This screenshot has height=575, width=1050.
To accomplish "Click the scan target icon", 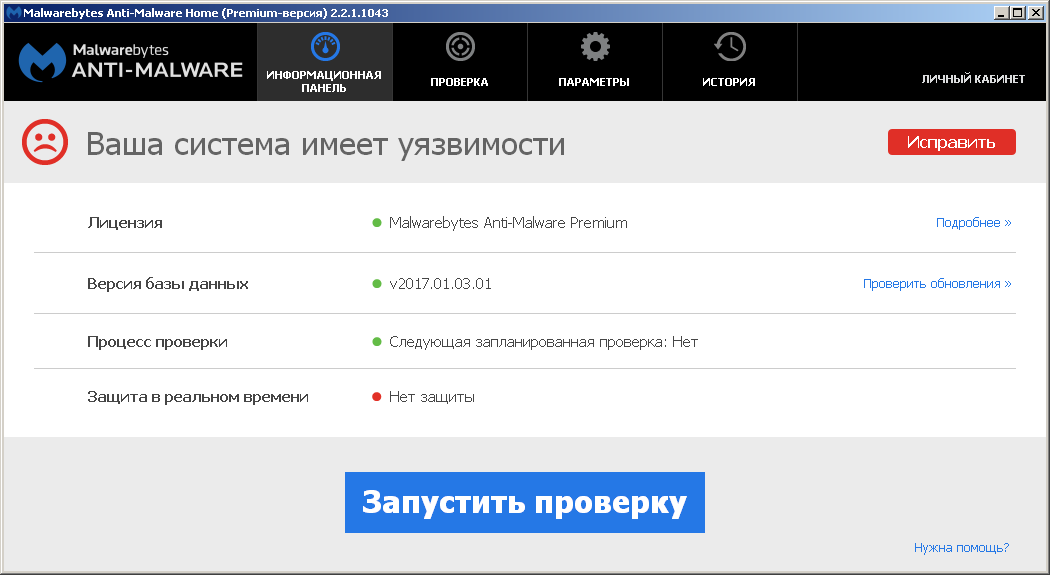I will coord(460,46).
